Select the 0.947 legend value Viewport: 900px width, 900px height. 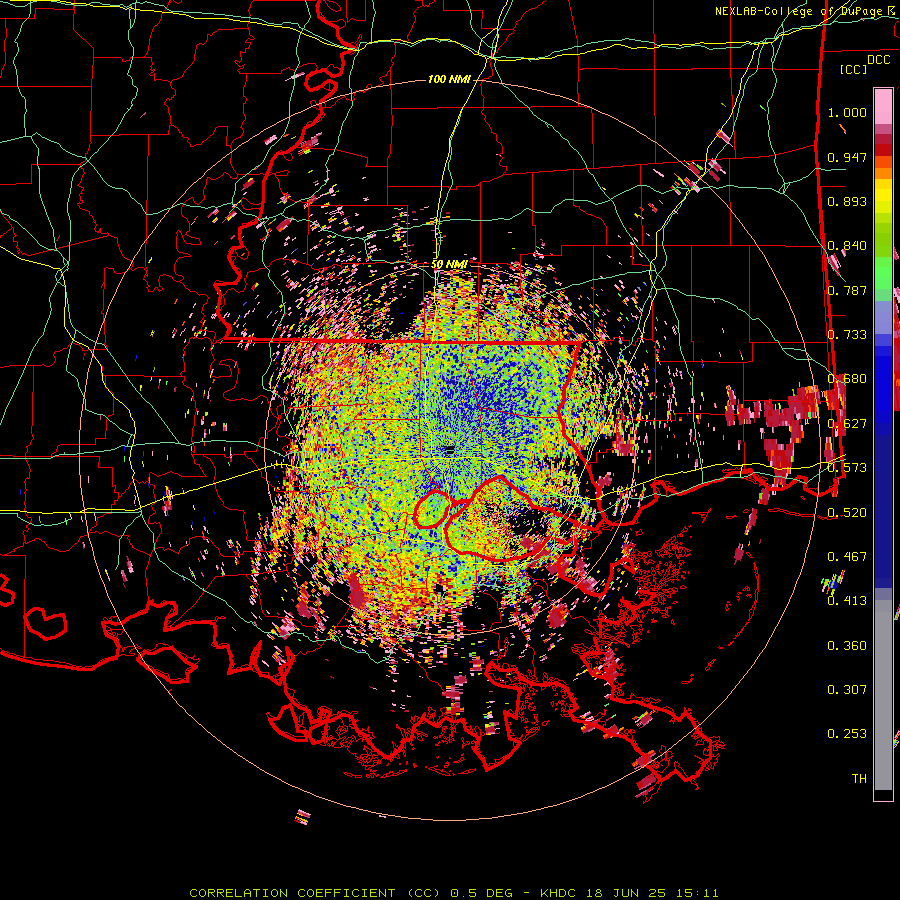tap(847, 157)
